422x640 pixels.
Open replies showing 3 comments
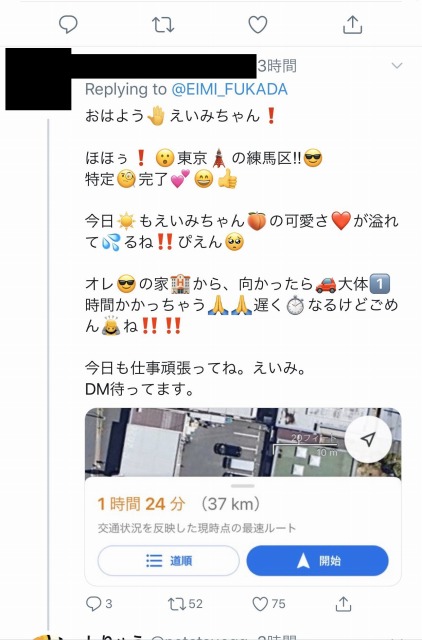point(99,604)
